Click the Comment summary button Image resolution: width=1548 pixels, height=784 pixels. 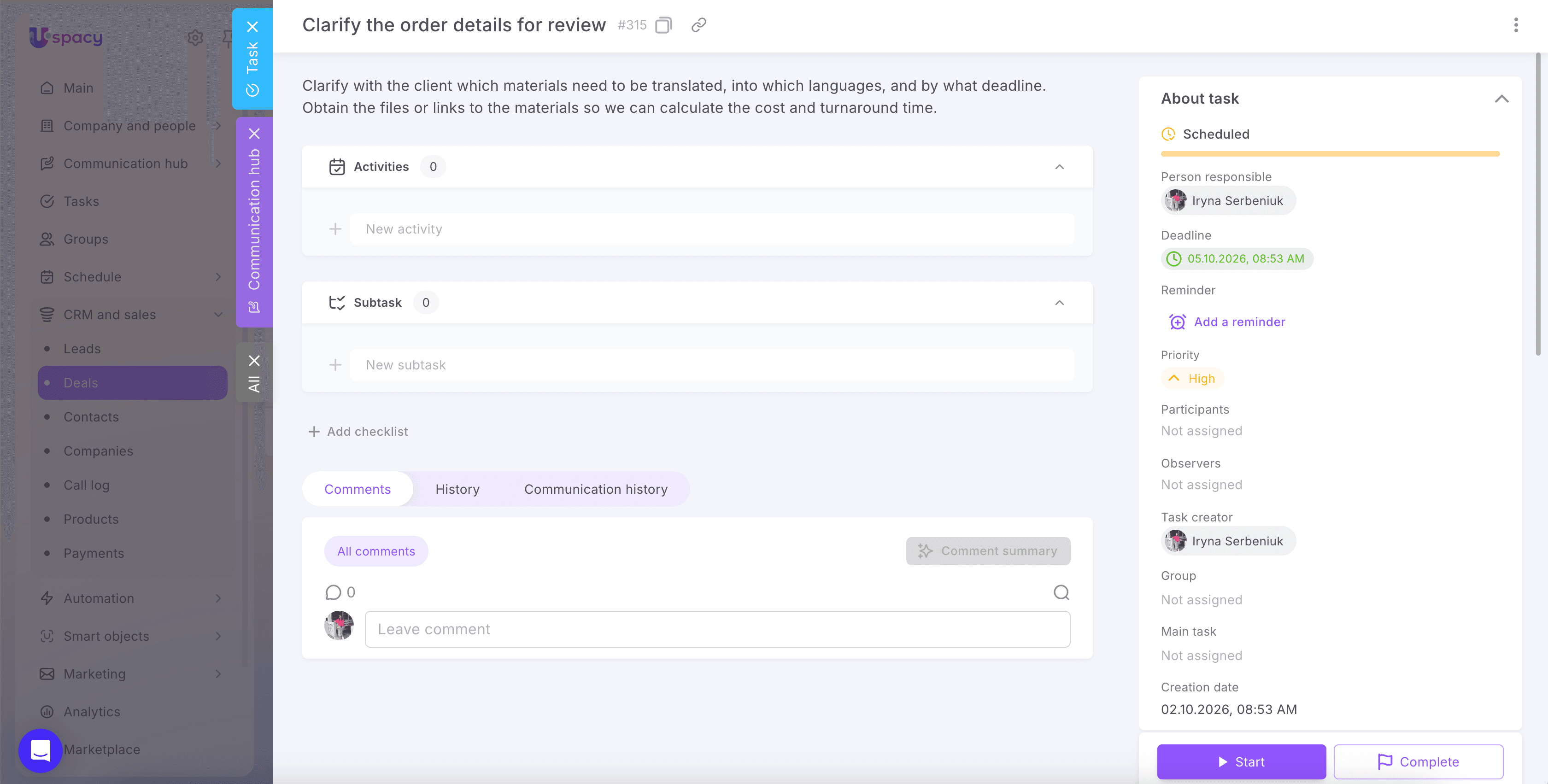(988, 551)
